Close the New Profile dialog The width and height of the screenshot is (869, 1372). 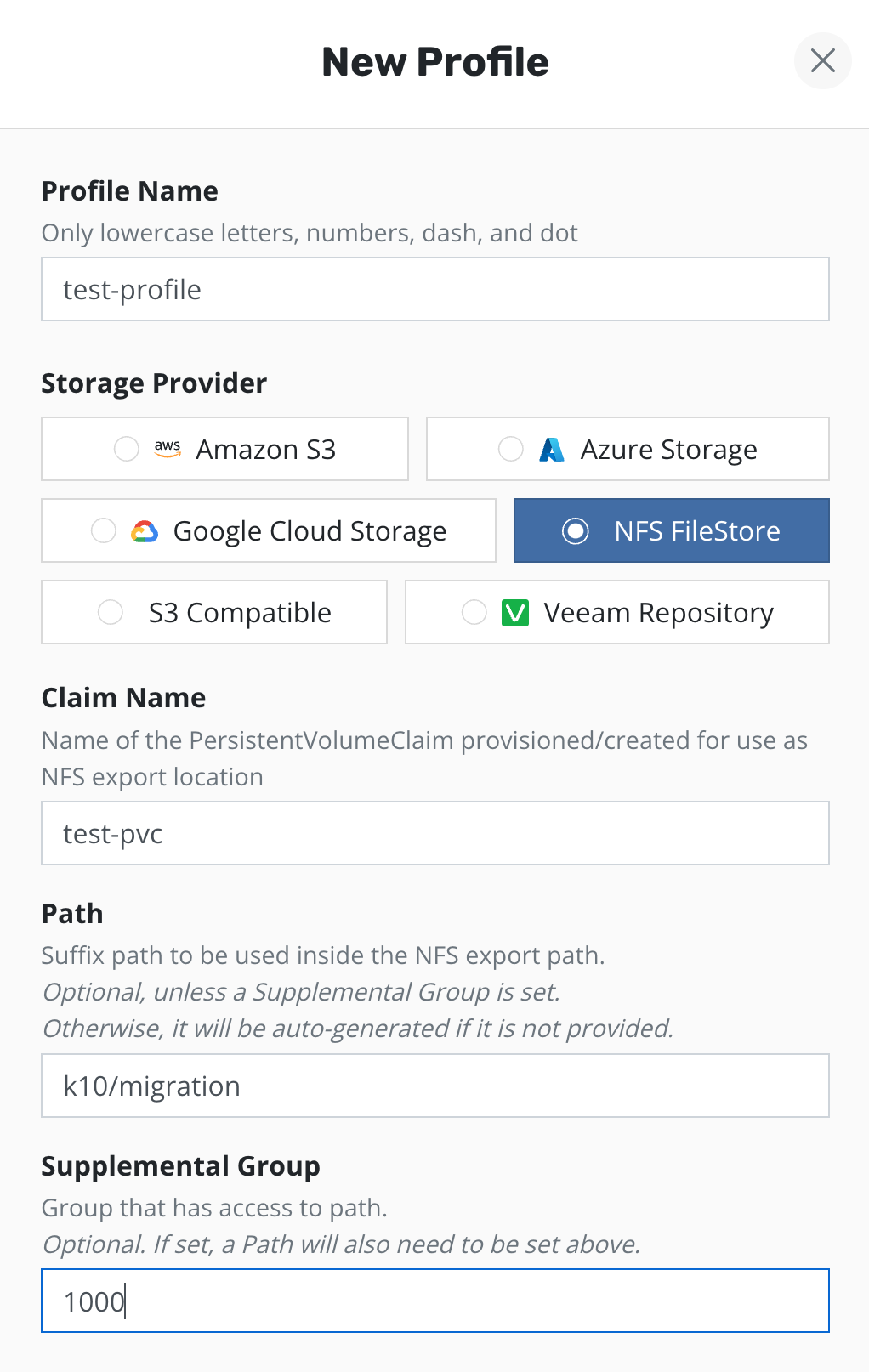pyautogui.click(x=822, y=61)
